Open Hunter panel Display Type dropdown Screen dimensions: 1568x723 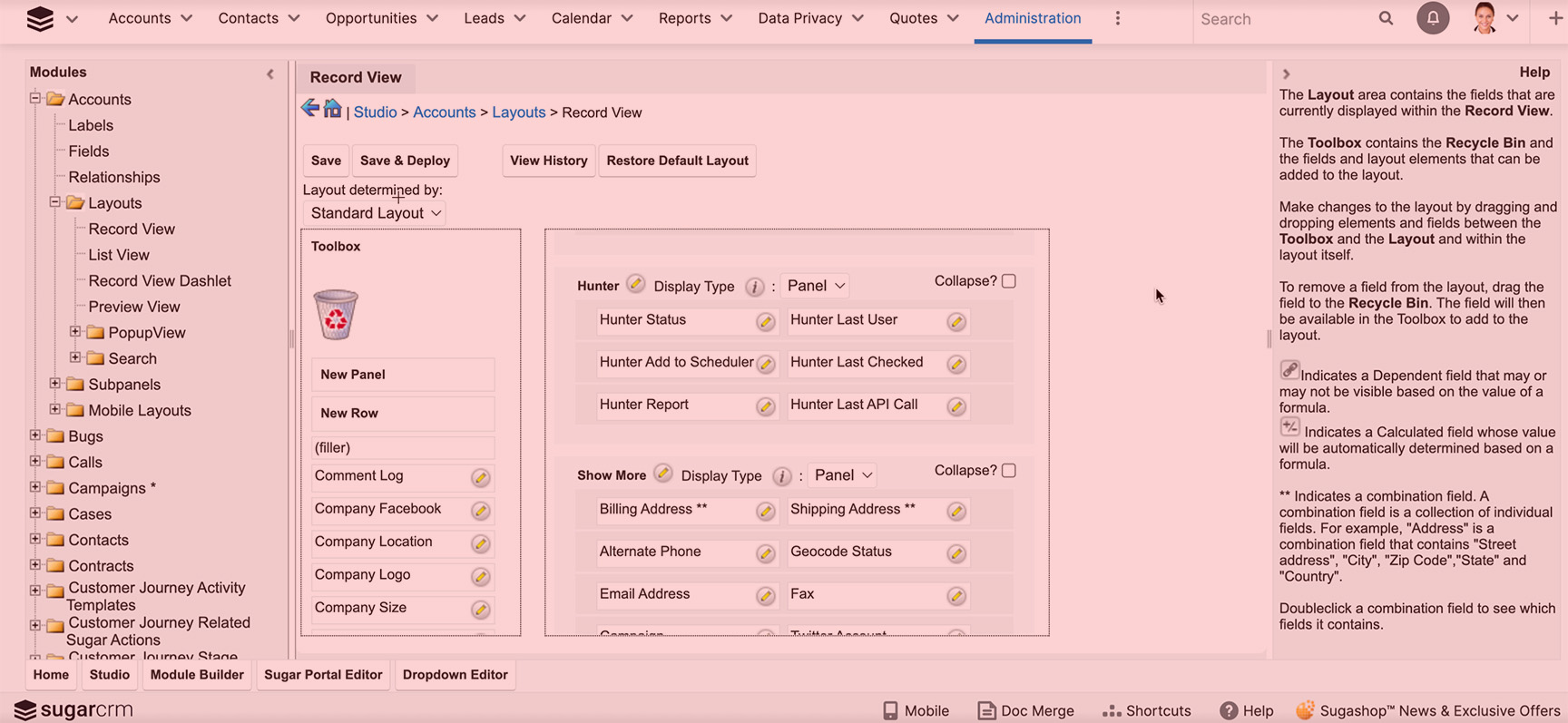click(x=816, y=286)
